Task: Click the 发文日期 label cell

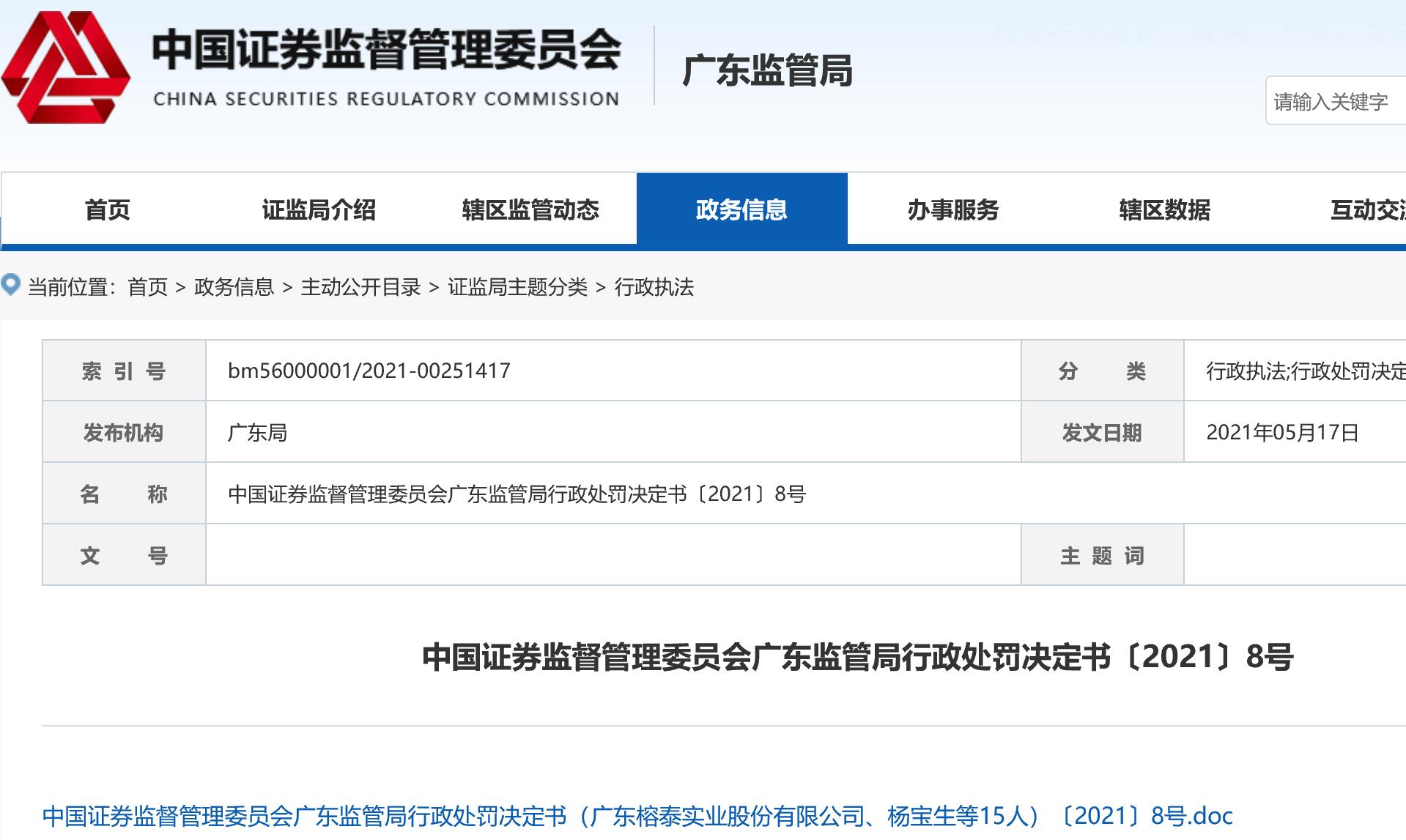Action: (1102, 432)
